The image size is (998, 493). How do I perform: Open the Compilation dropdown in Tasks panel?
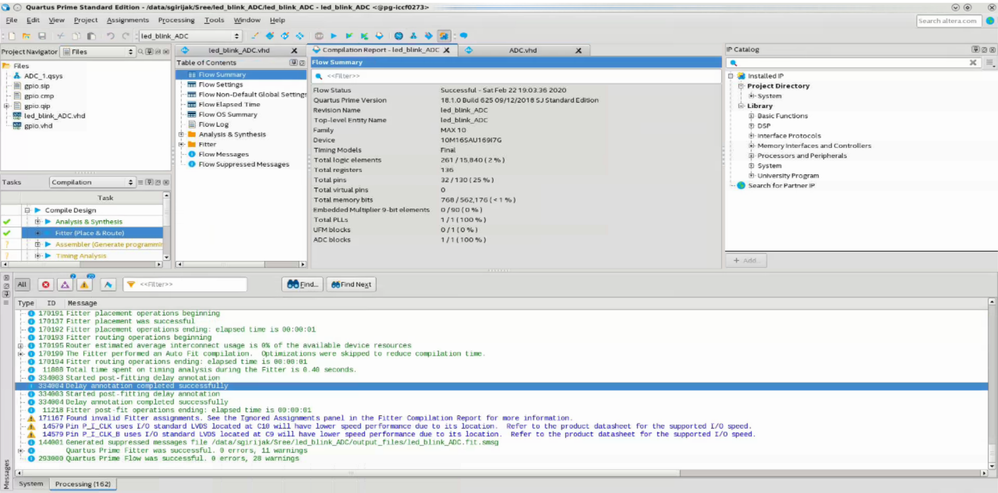[x=92, y=182]
